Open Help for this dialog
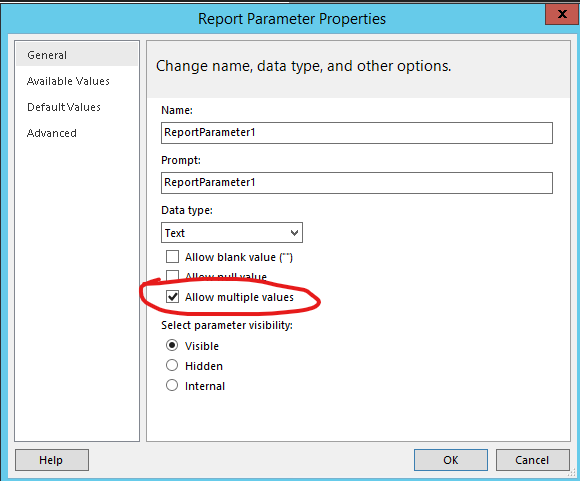This screenshot has width=580, height=481. click(x=52, y=460)
